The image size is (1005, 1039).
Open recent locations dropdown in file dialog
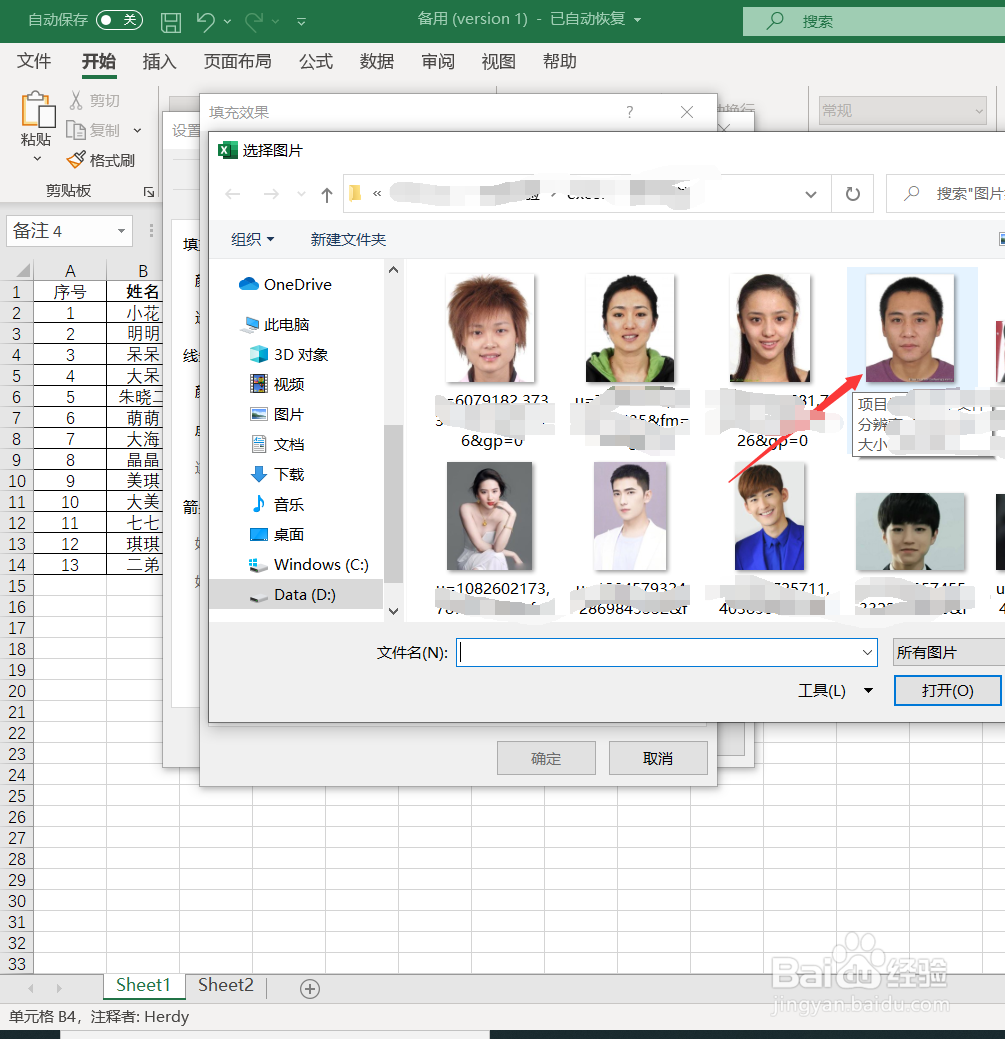(301, 193)
